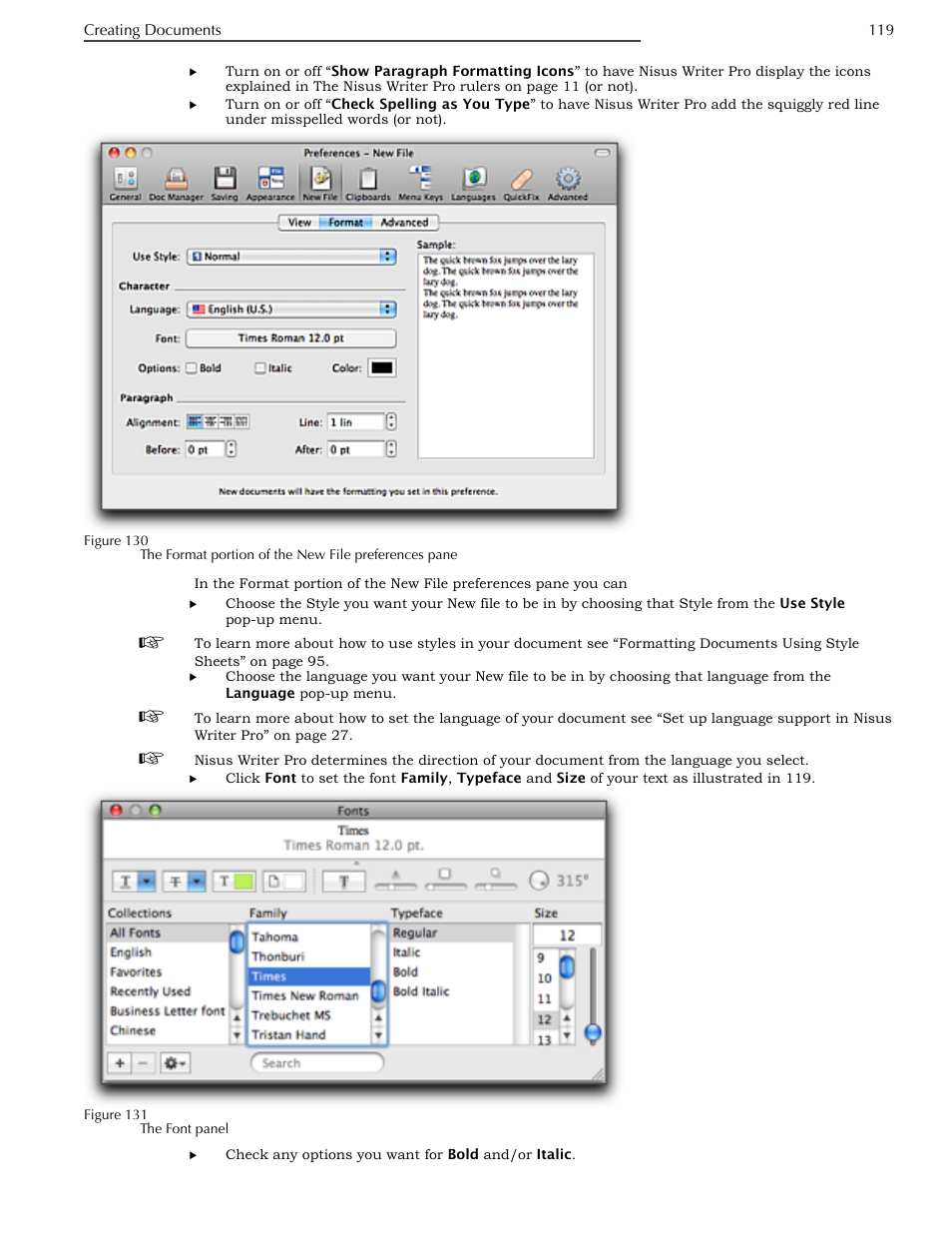Image resolution: width=952 pixels, height=1233 pixels.
Task: Click the font Size field showing 12
Action: tap(567, 935)
